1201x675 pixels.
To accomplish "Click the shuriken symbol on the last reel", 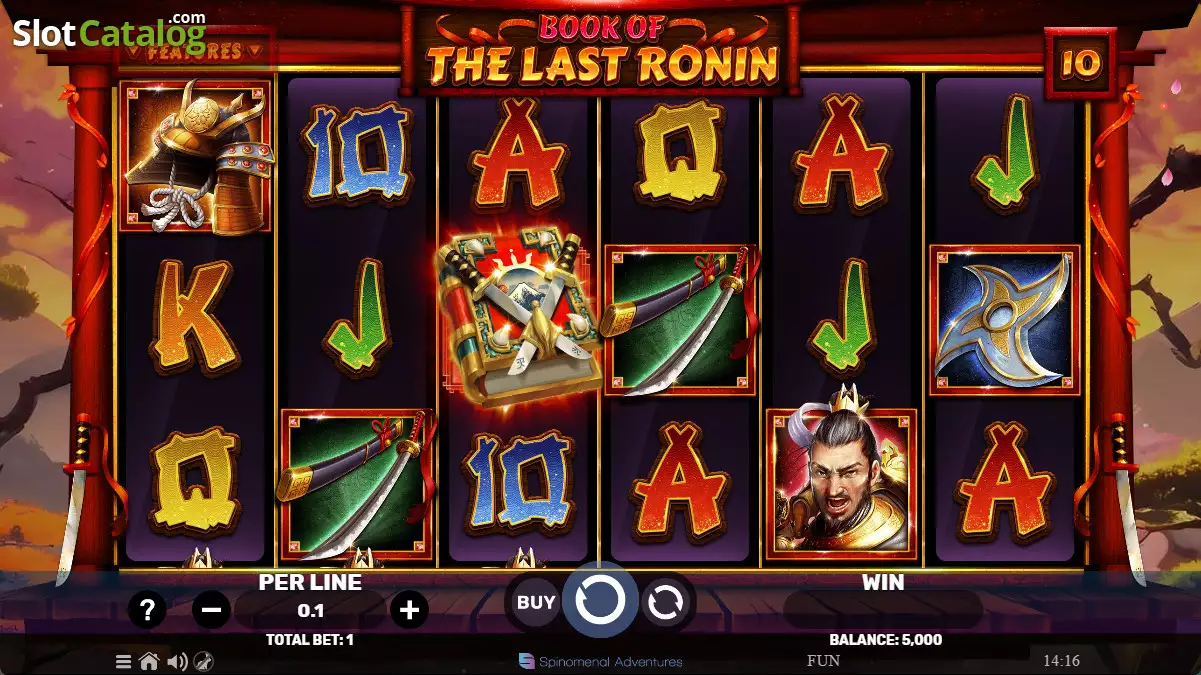I will pos(1004,320).
